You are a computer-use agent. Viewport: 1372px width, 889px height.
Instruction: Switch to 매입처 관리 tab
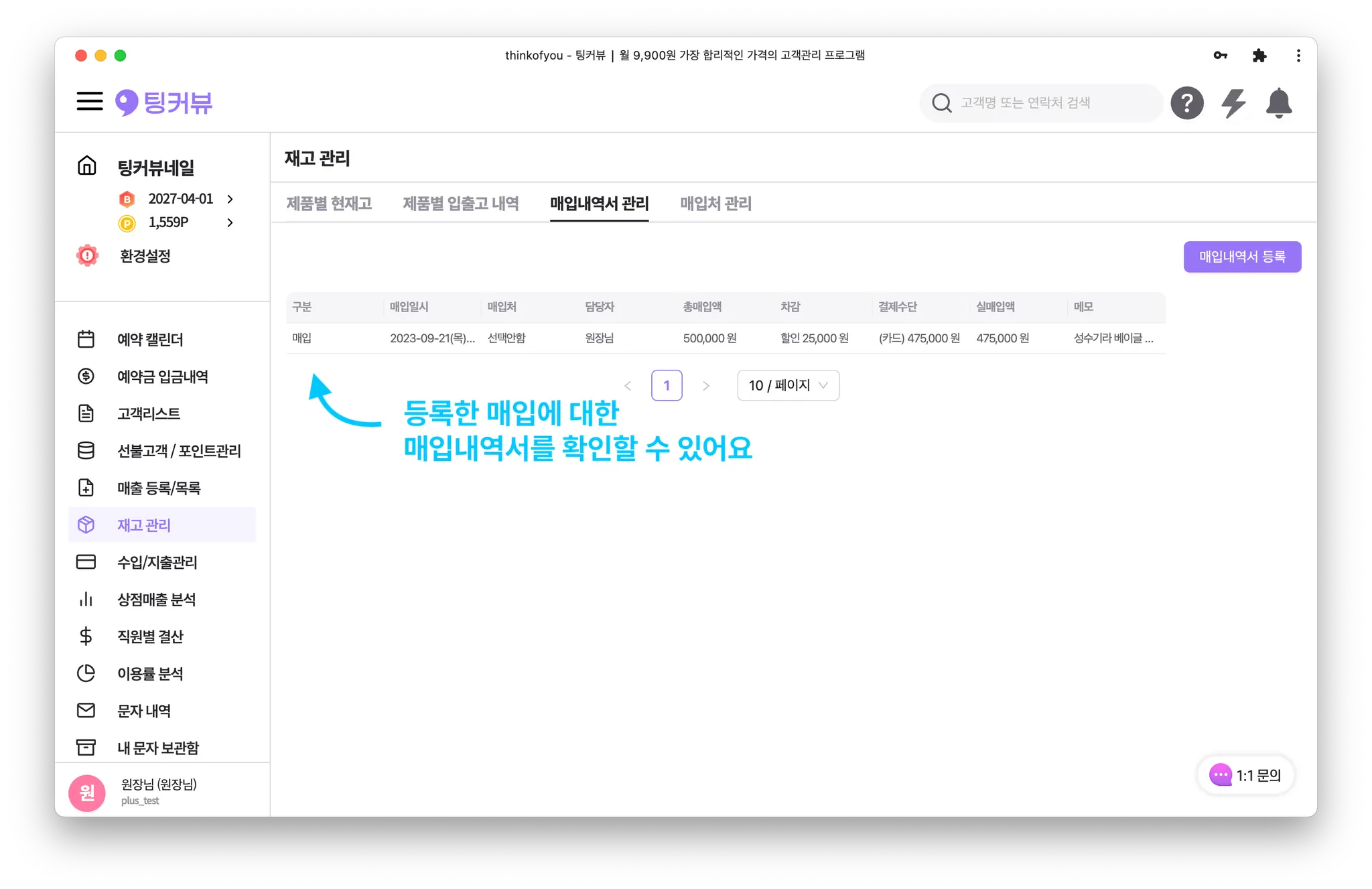715,204
